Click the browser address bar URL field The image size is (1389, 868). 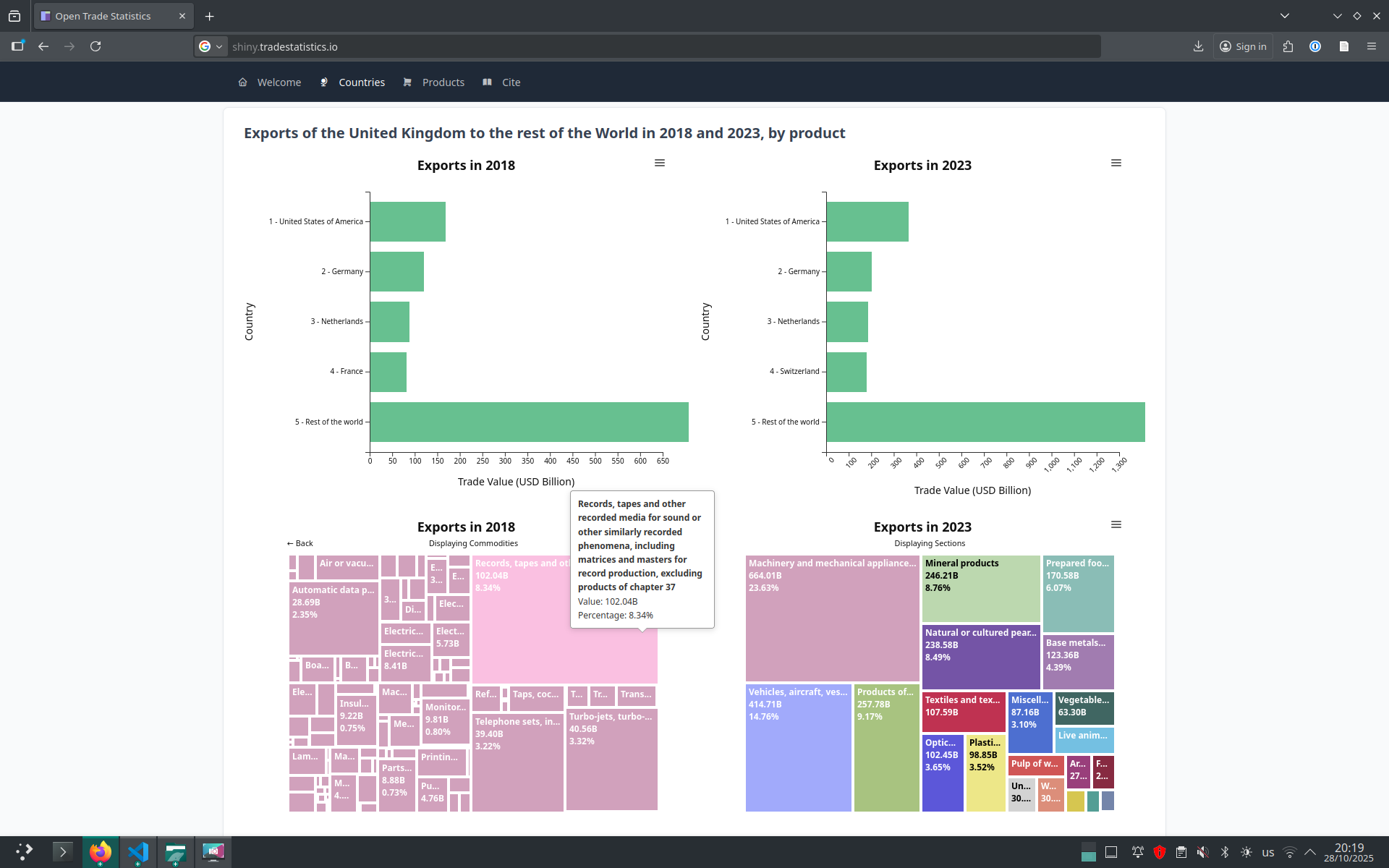pos(651,46)
